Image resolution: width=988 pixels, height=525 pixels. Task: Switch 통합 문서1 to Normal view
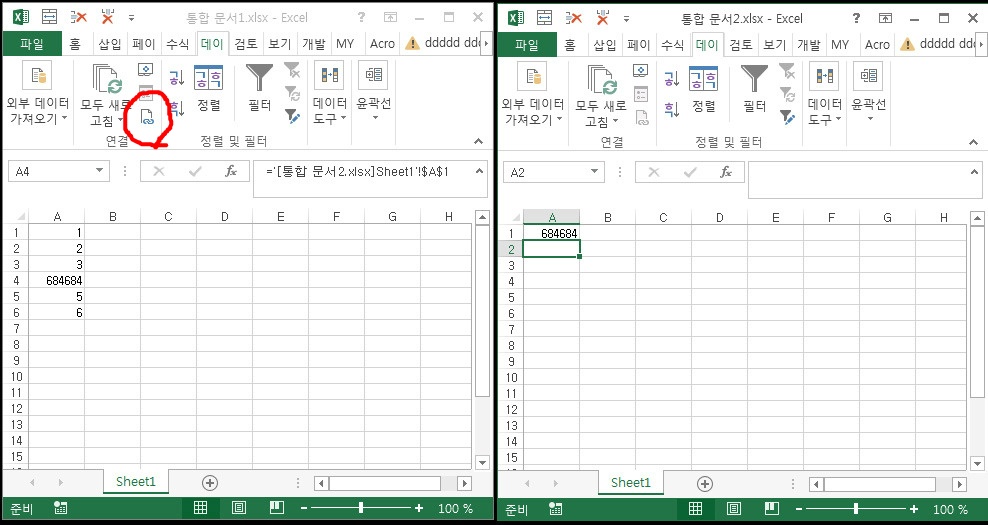pyautogui.click(x=200, y=508)
